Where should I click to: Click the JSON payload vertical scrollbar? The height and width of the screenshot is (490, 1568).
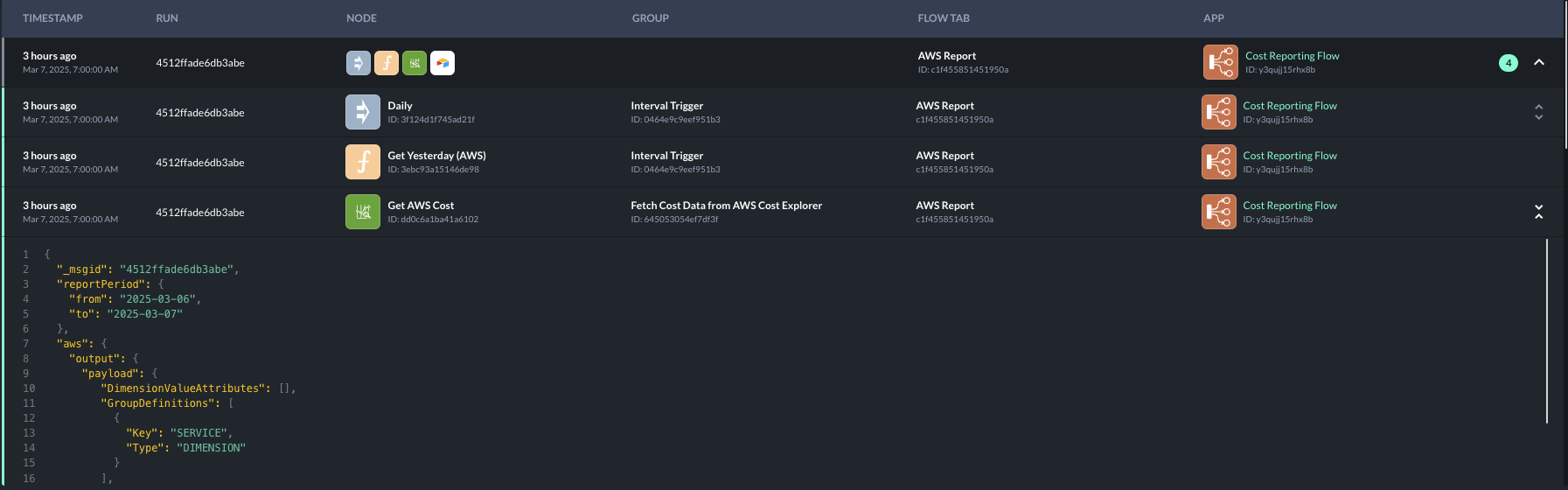pyautogui.click(x=1547, y=331)
